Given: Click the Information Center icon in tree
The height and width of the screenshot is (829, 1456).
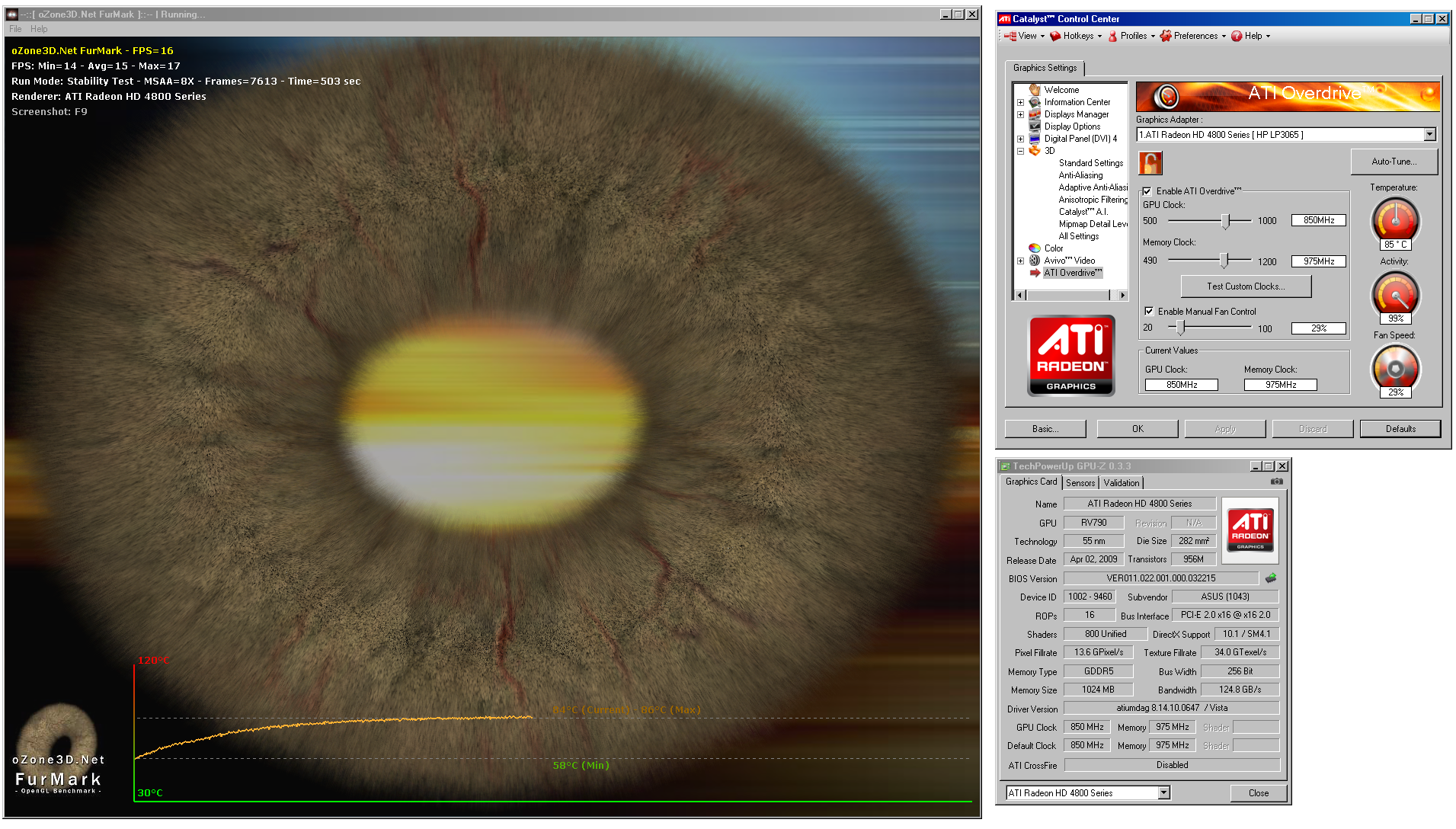Looking at the screenshot, I should (x=1035, y=102).
